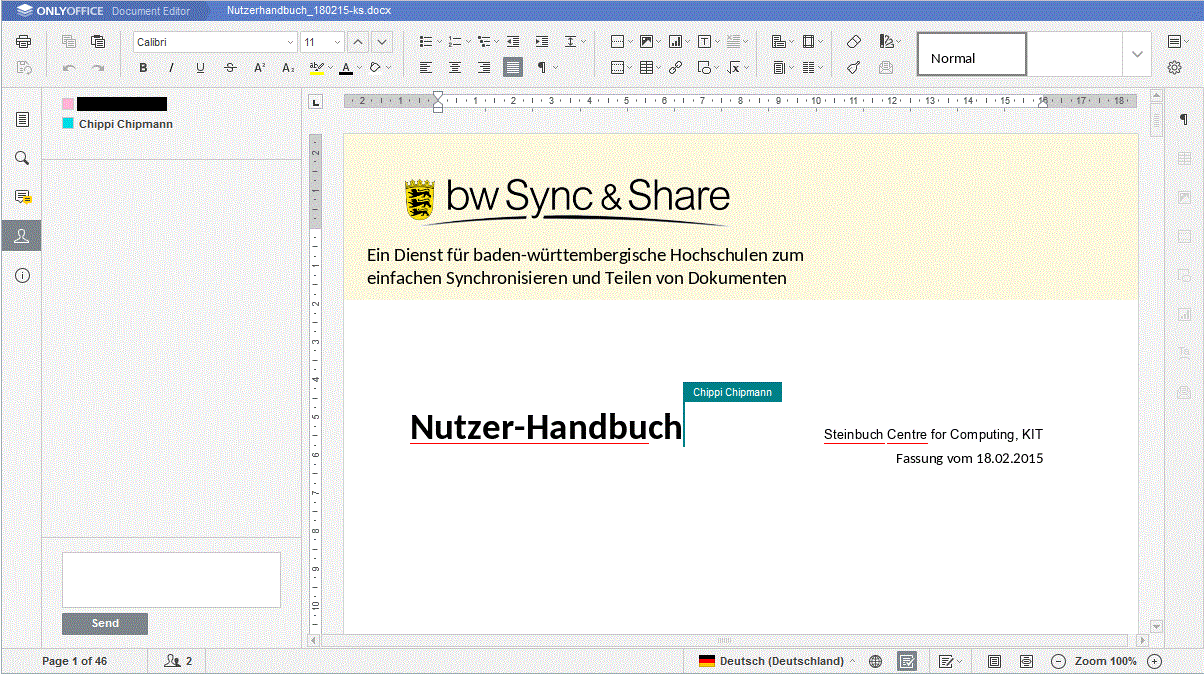The width and height of the screenshot is (1204, 676).
Task: Clear style with eraser icon
Action: click(x=853, y=41)
